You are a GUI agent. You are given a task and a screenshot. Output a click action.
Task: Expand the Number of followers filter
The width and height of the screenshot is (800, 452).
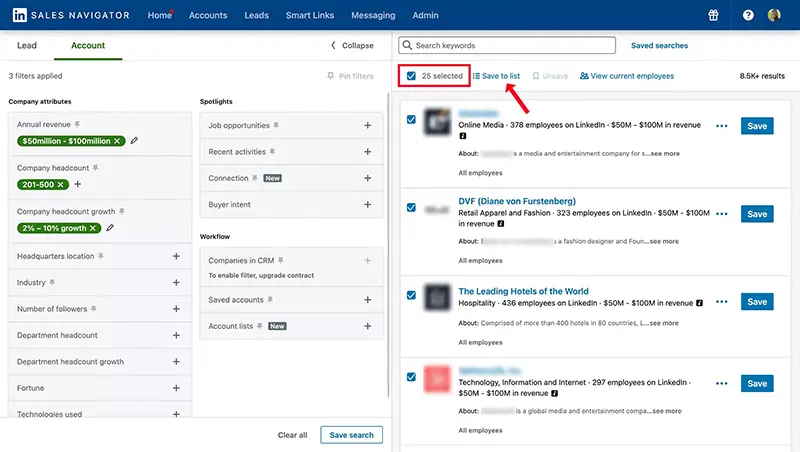pos(176,309)
